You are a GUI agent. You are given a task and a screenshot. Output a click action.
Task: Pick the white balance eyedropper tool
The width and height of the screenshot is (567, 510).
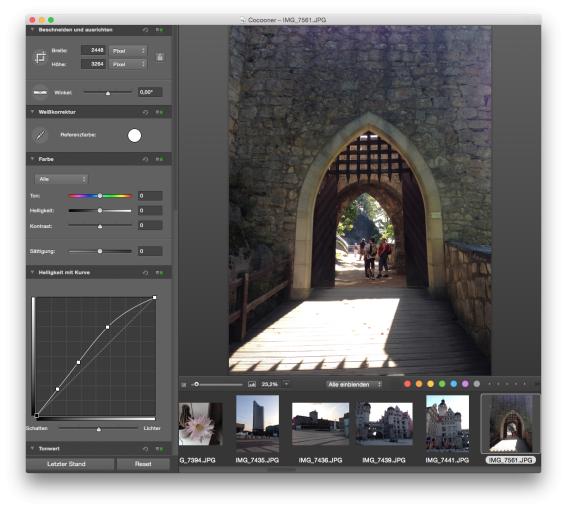40,136
